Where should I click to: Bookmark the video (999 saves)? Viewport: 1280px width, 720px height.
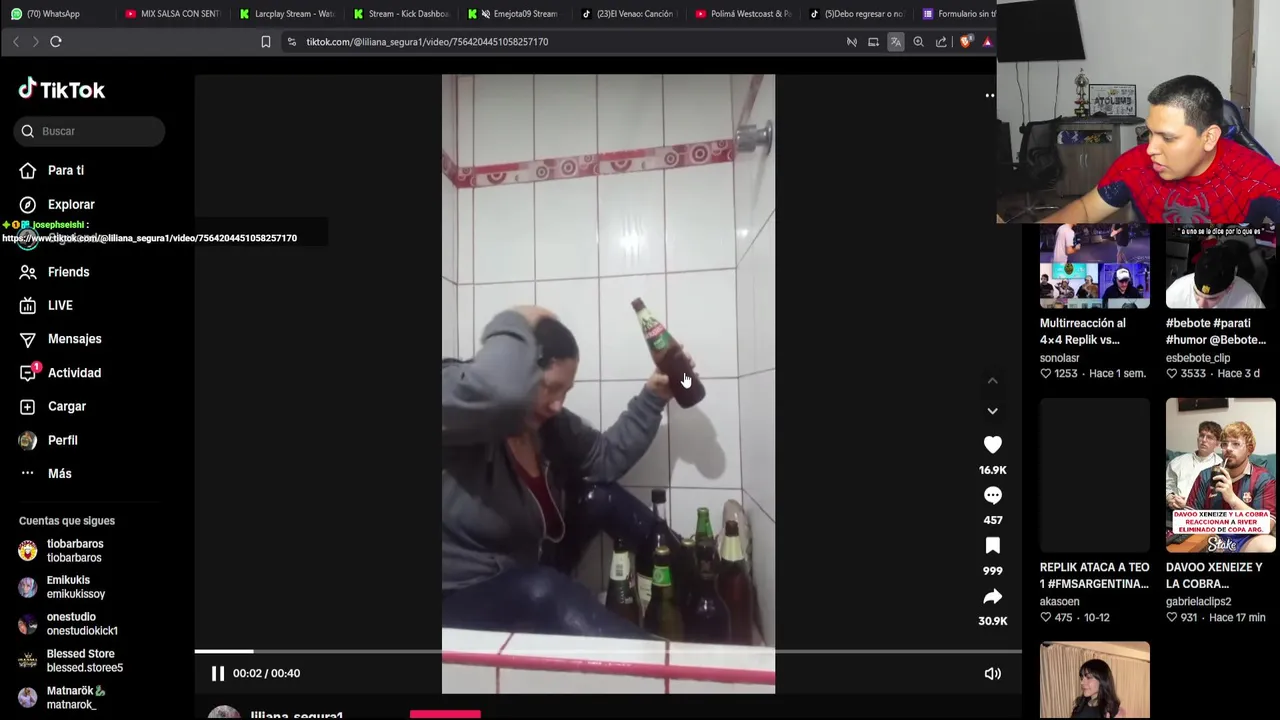click(992, 546)
